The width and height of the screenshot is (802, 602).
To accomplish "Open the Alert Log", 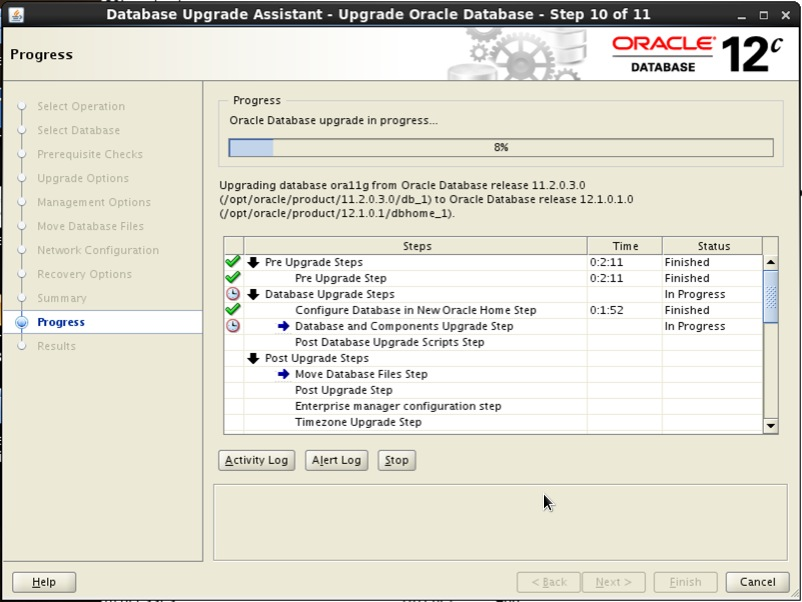I will tap(337, 460).
